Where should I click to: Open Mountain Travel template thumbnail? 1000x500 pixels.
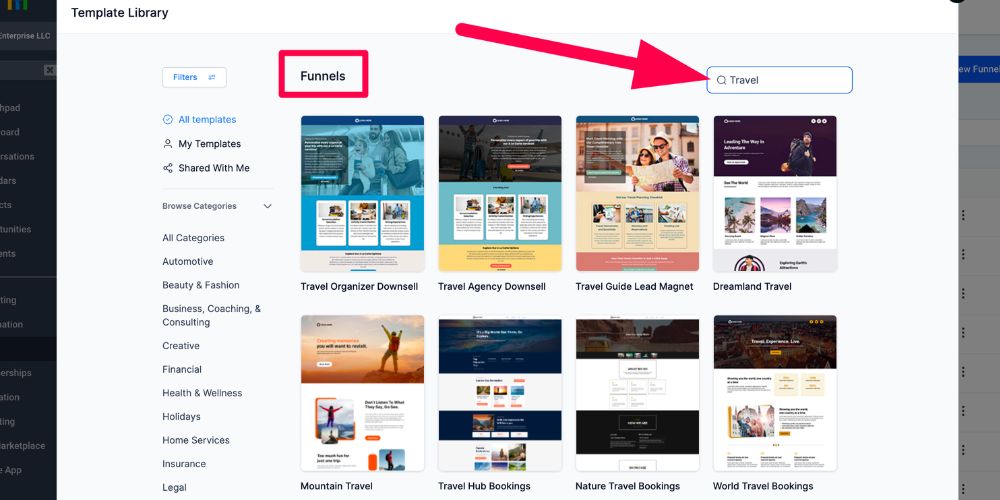click(362, 393)
